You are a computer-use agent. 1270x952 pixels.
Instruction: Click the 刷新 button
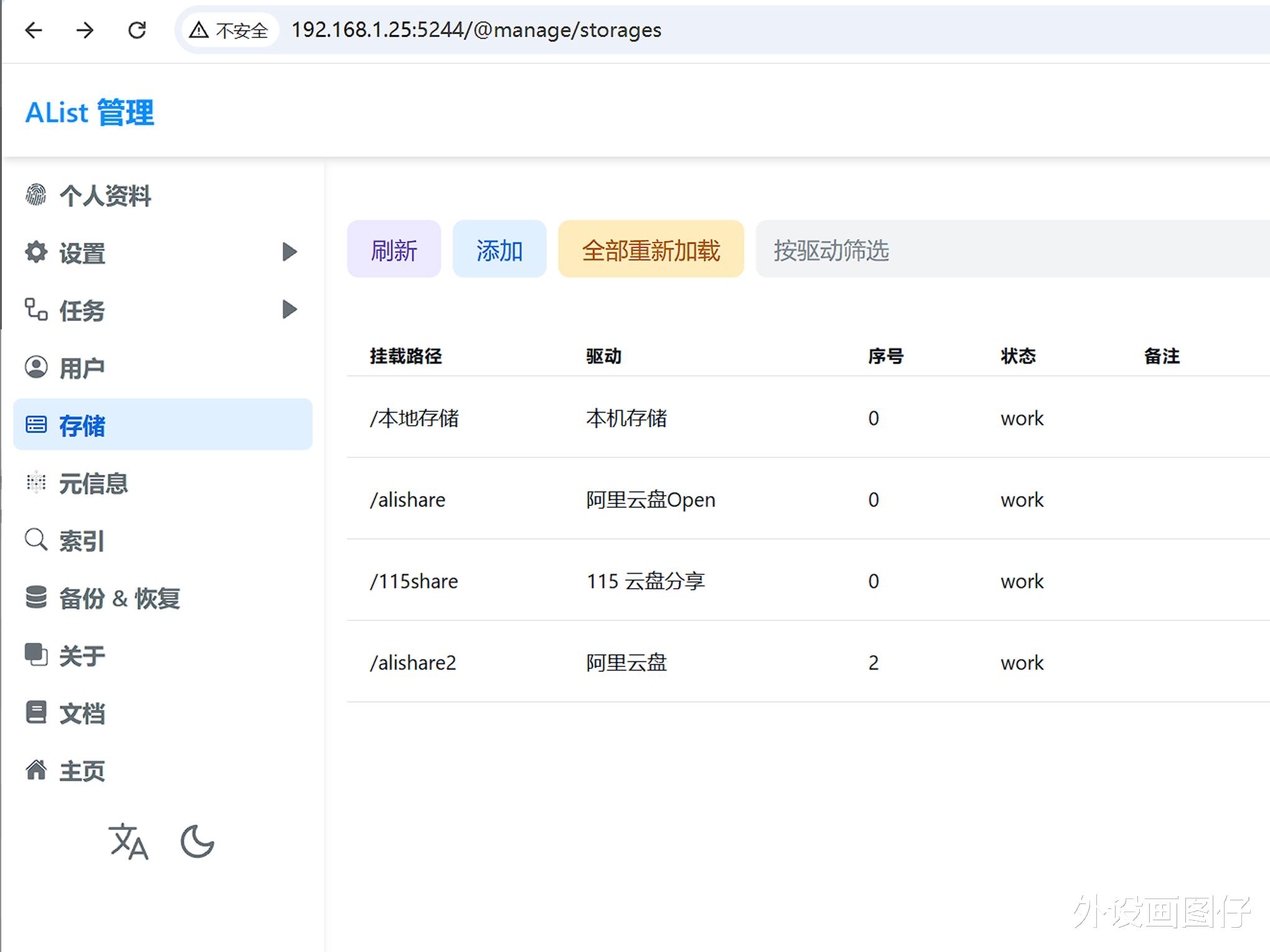(x=394, y=250)
